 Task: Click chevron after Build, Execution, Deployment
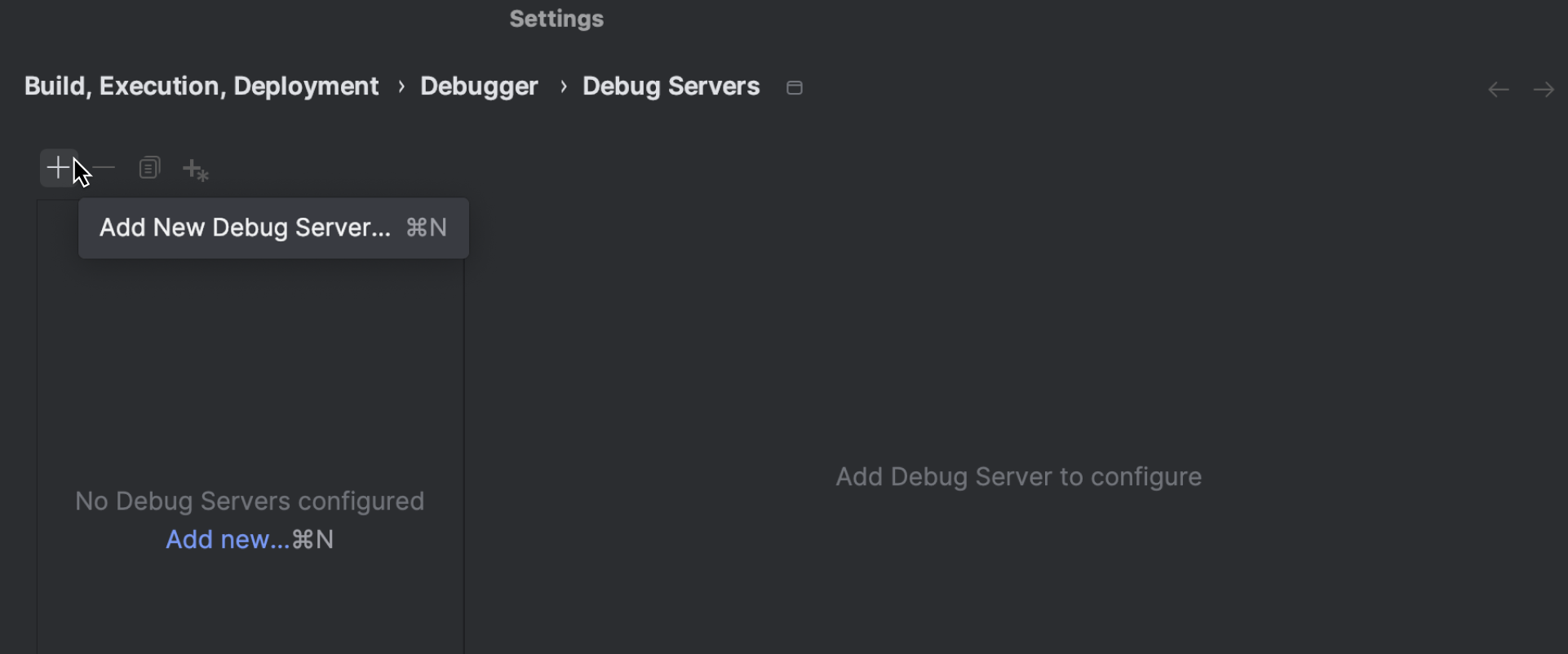click(x=401, y=86)
